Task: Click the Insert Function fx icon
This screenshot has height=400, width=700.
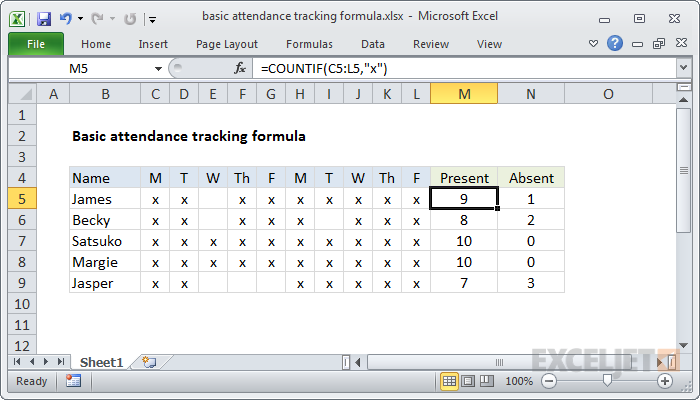Action: (x=240, y=68)
